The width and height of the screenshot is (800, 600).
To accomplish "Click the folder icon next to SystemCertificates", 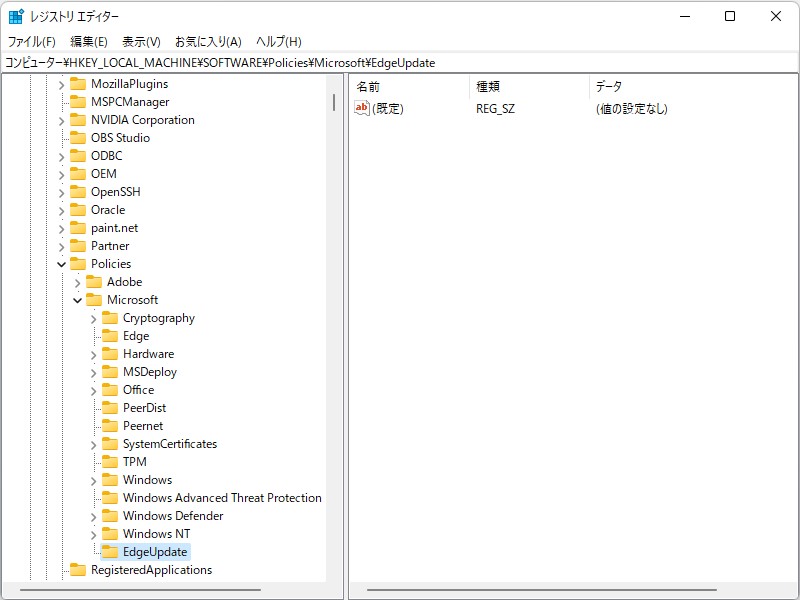I will tap(110, 443).
